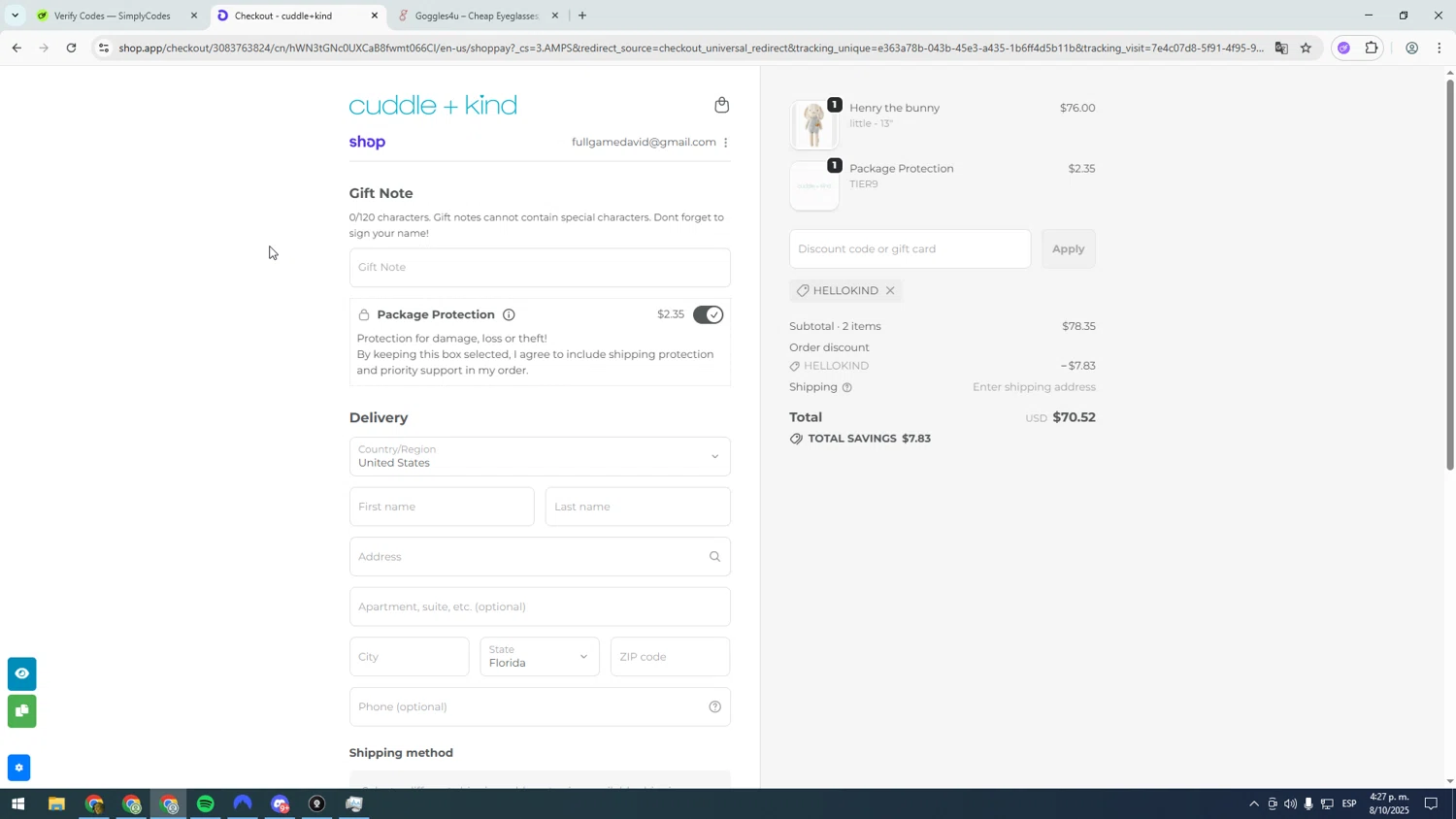
Task: Show hidden system tray icons
Action: pos(1254,804)
